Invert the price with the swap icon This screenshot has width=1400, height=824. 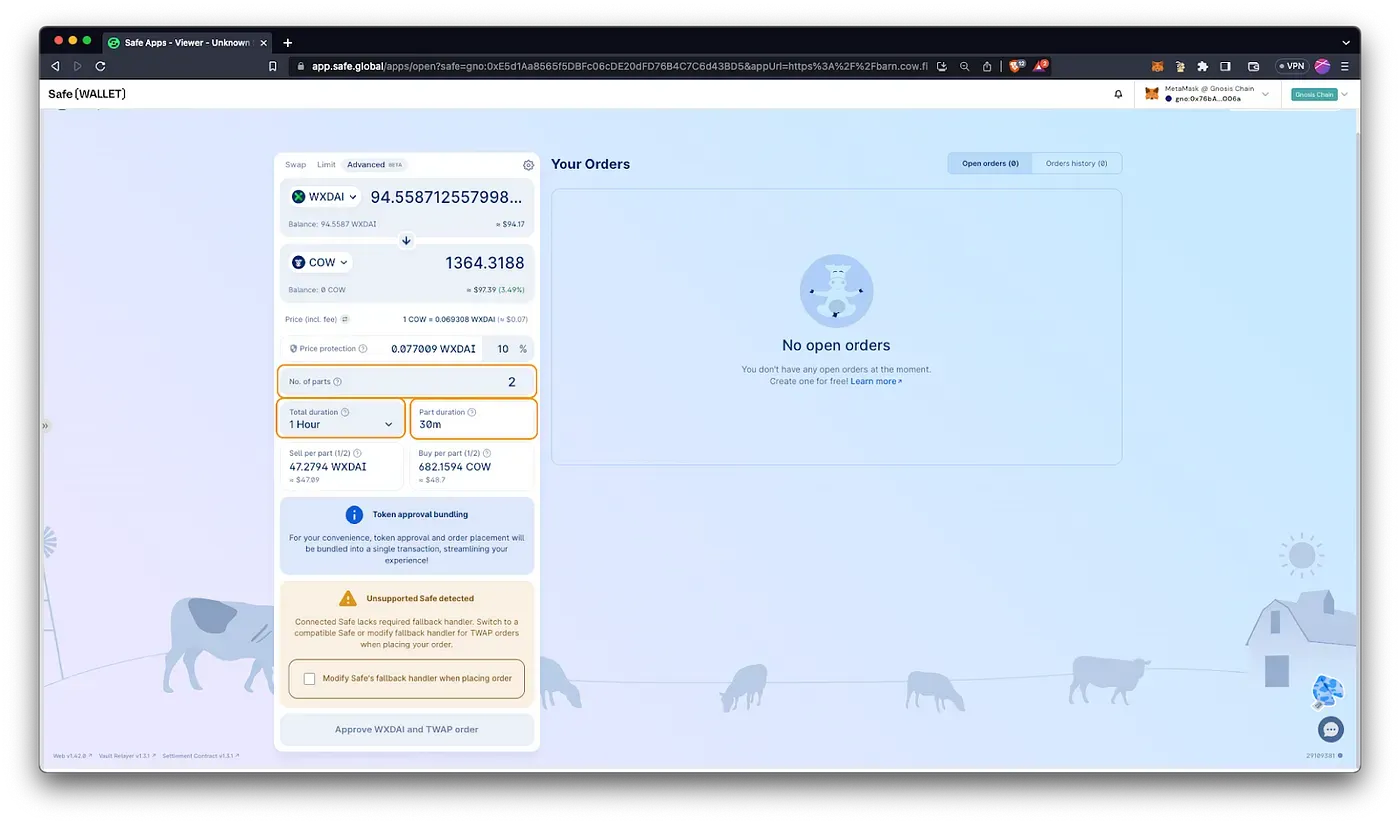click(345, 319)
